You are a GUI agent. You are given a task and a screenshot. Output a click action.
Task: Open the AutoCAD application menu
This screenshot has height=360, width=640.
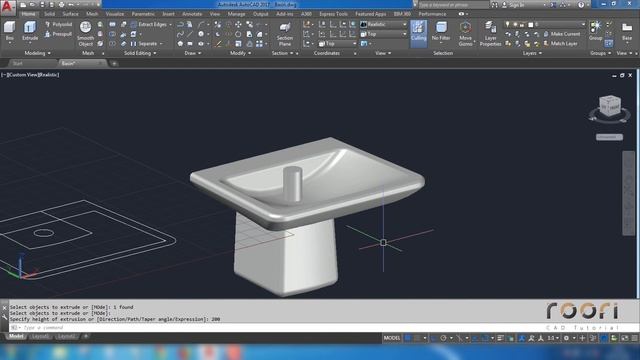click(8, 7)
